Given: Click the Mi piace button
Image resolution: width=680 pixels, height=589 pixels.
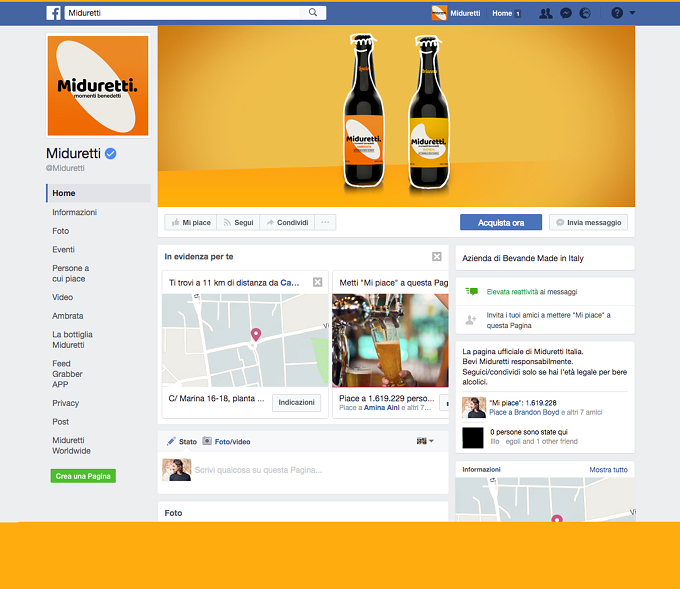Looking at the screenshot, I should [191, 223].
